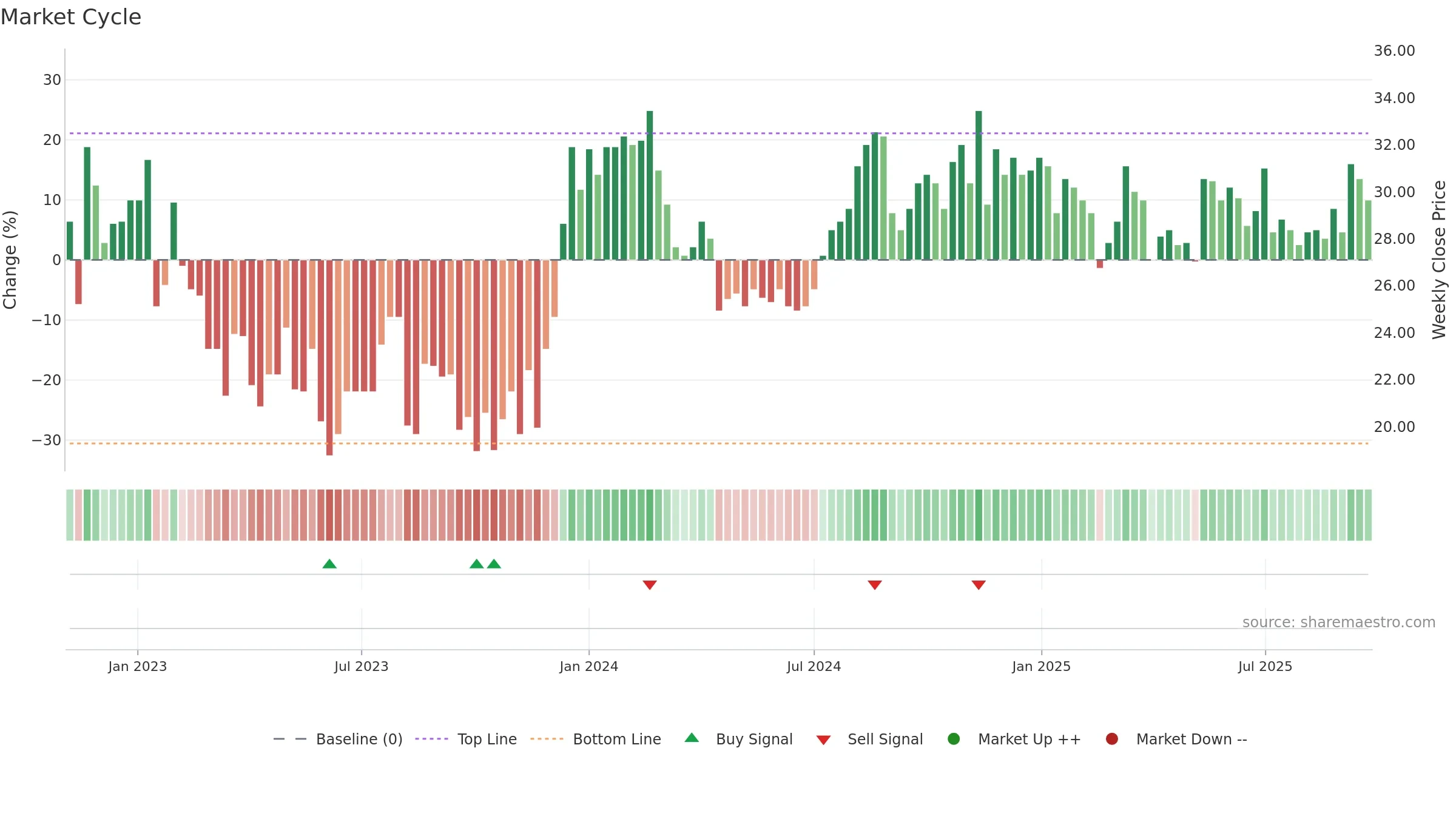
Task: Select the sell signal marker after Jul 2024
Action: click(875, 585)
